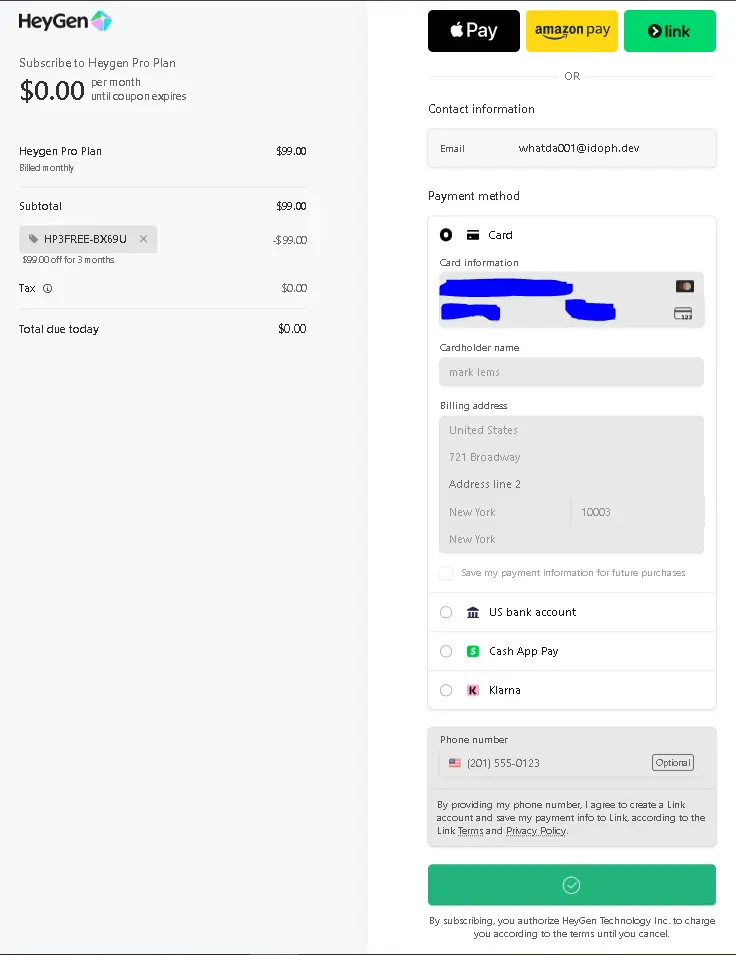Click the coupon tag icon
The height and width of the screenshot is (955, 736).
coord(34,239)
